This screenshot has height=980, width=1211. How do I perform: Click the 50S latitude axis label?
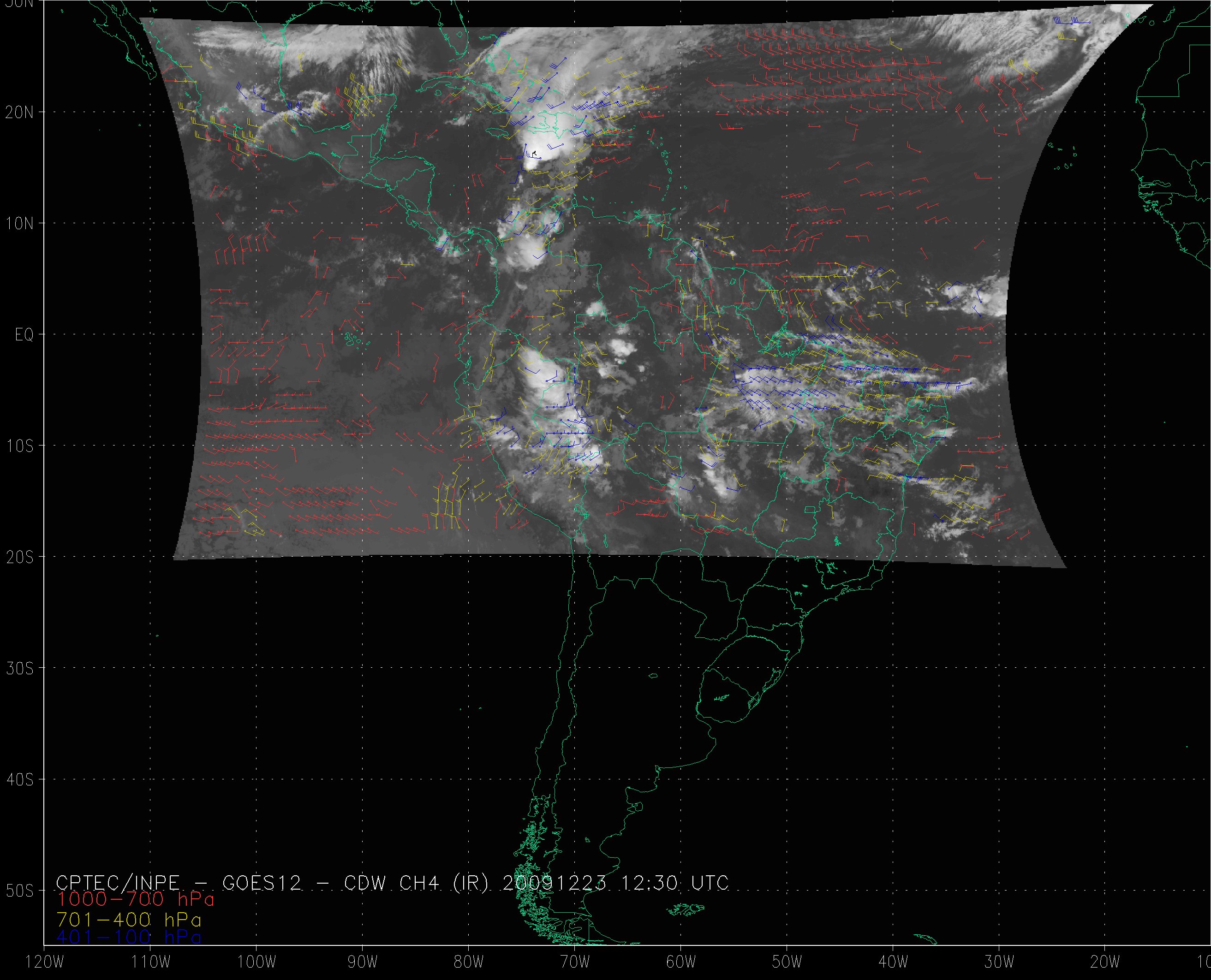click(20, 891)
